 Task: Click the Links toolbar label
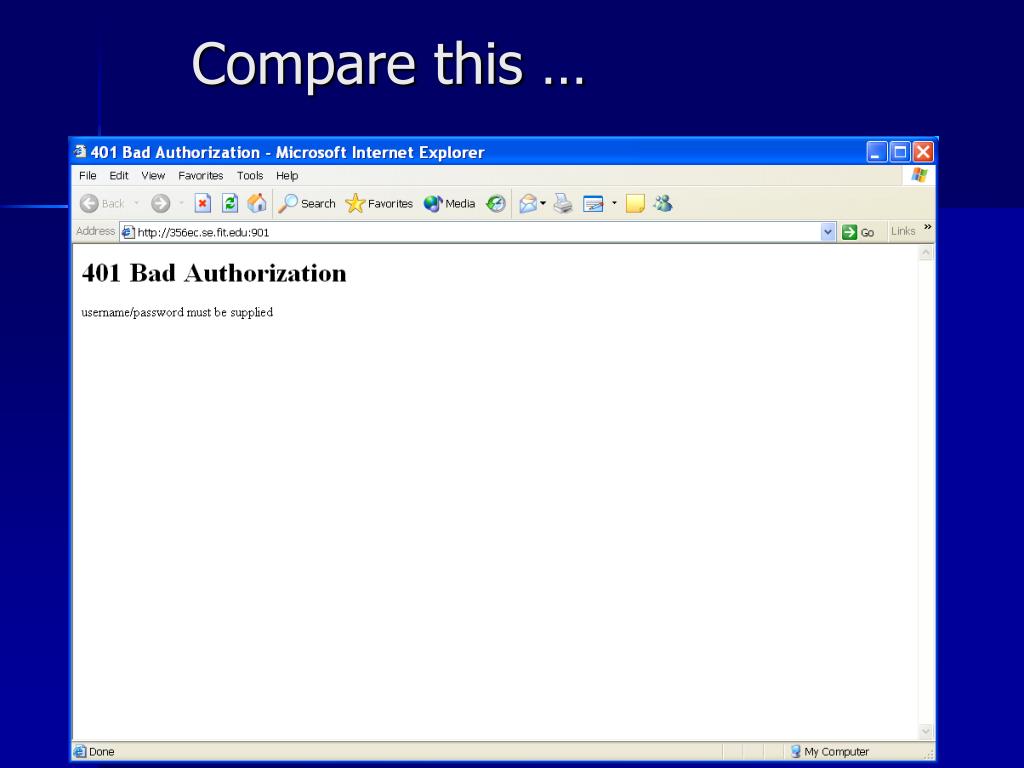pyautogui.click(x=903, y=231)
